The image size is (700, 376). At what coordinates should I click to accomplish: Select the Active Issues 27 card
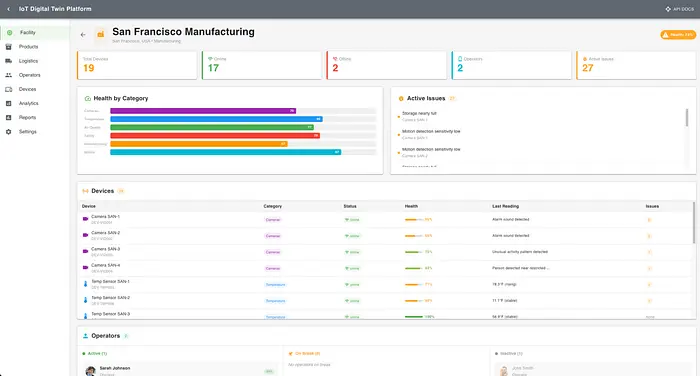pyautogui.click(x=636, y=65)
